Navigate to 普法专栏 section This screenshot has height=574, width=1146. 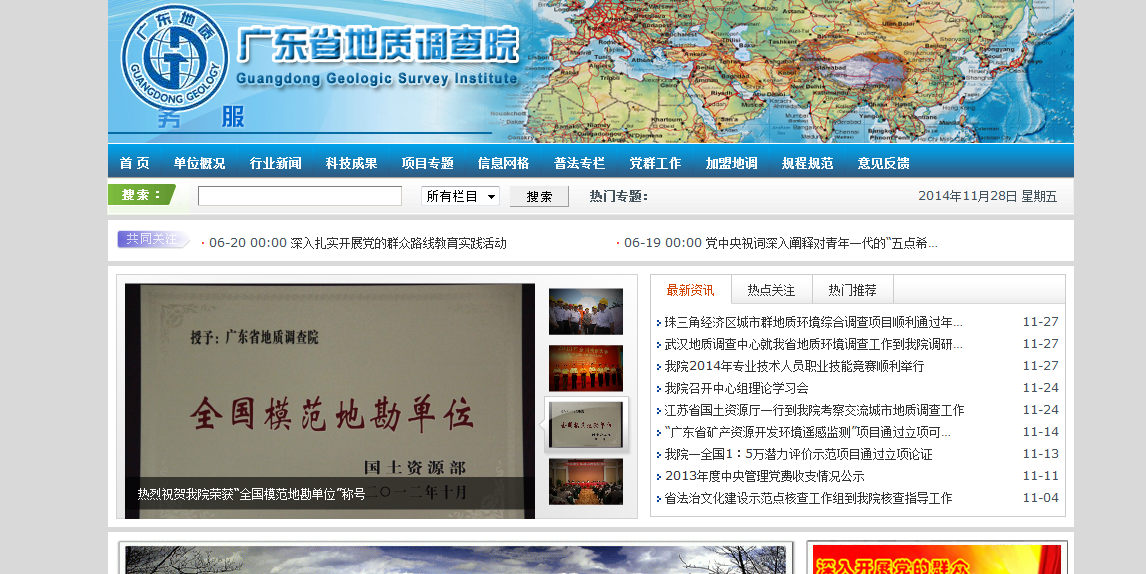point(580,163)
